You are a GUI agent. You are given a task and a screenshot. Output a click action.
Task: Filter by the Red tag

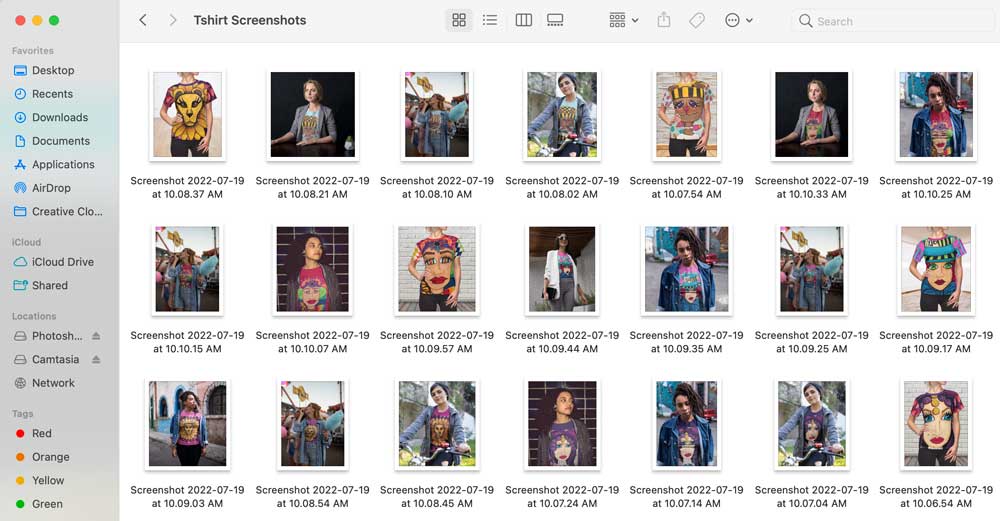[41, 434]
